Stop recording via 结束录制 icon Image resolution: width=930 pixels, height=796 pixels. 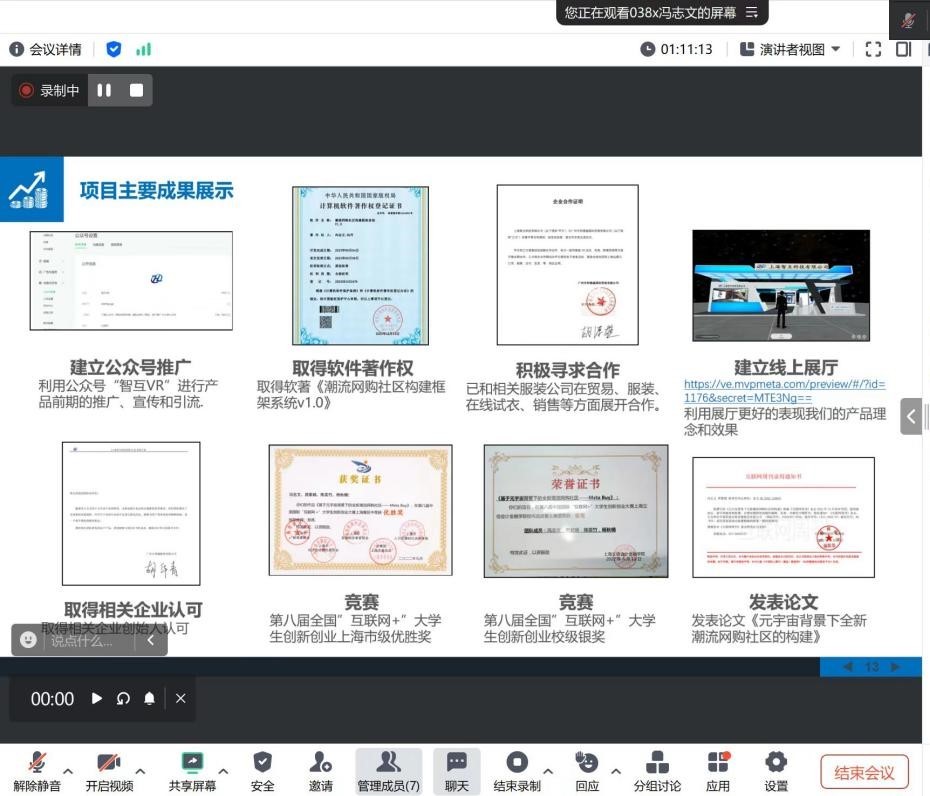(517, 764)
